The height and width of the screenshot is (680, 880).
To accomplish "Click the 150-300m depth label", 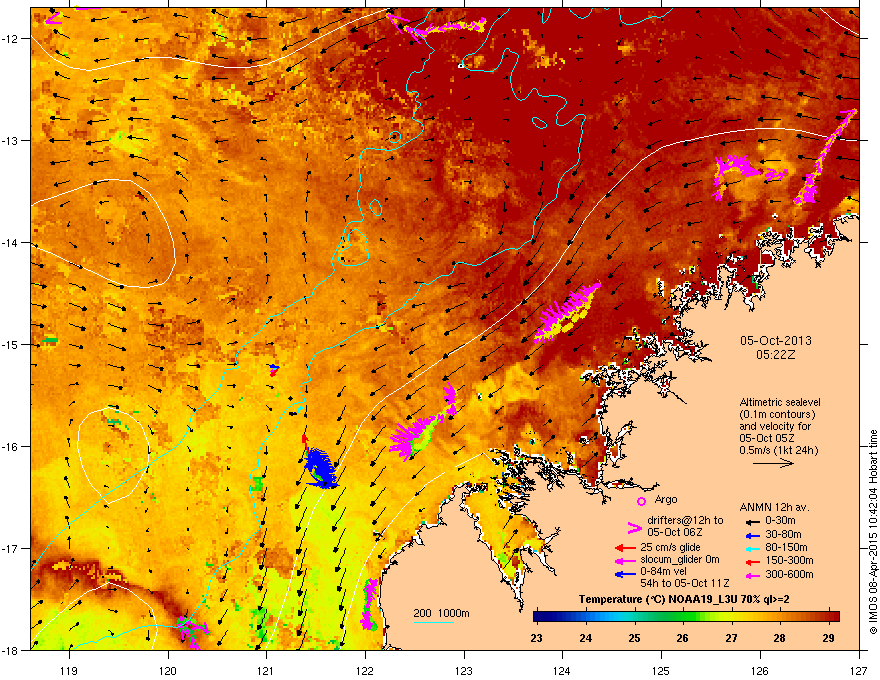I will coord(789,560).
